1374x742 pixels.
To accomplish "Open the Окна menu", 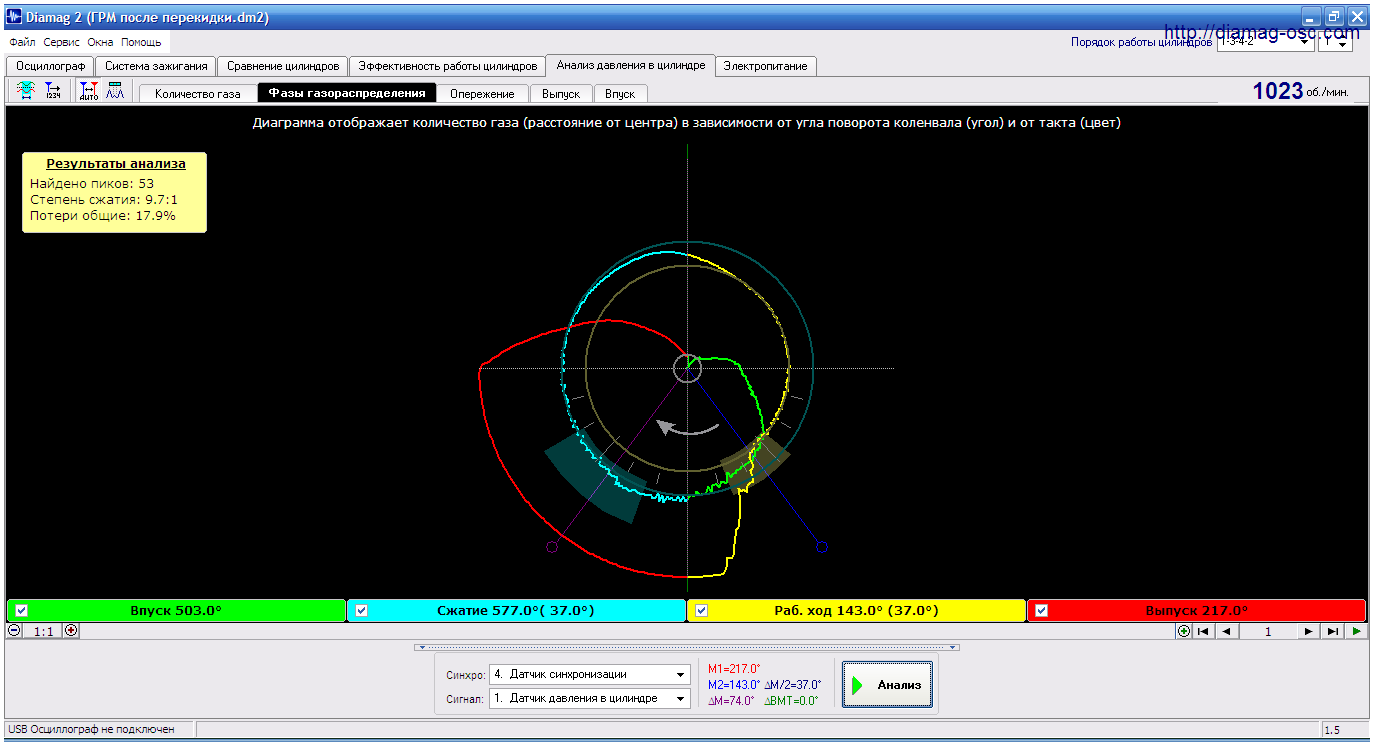I will [100, 43].
